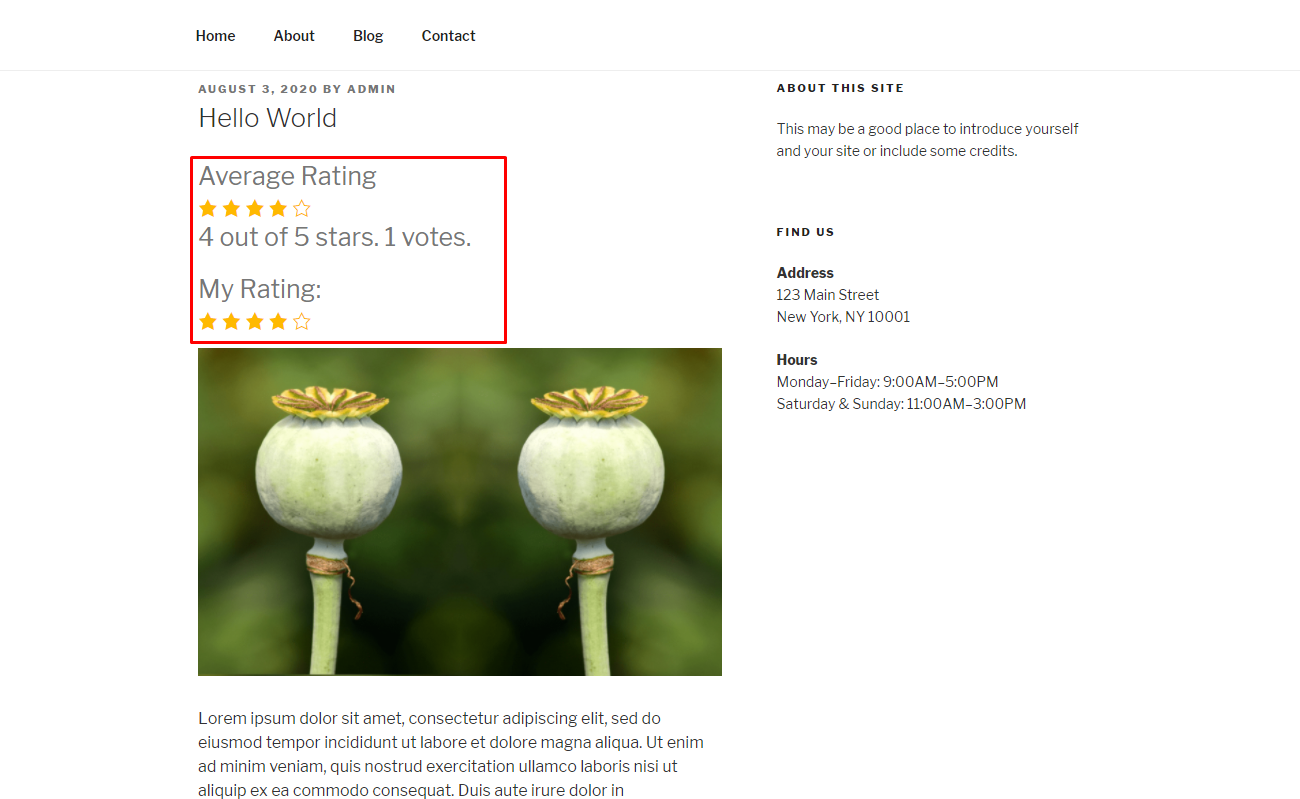
Task: Click second star in Average Rating row
Action: (231, 209)
